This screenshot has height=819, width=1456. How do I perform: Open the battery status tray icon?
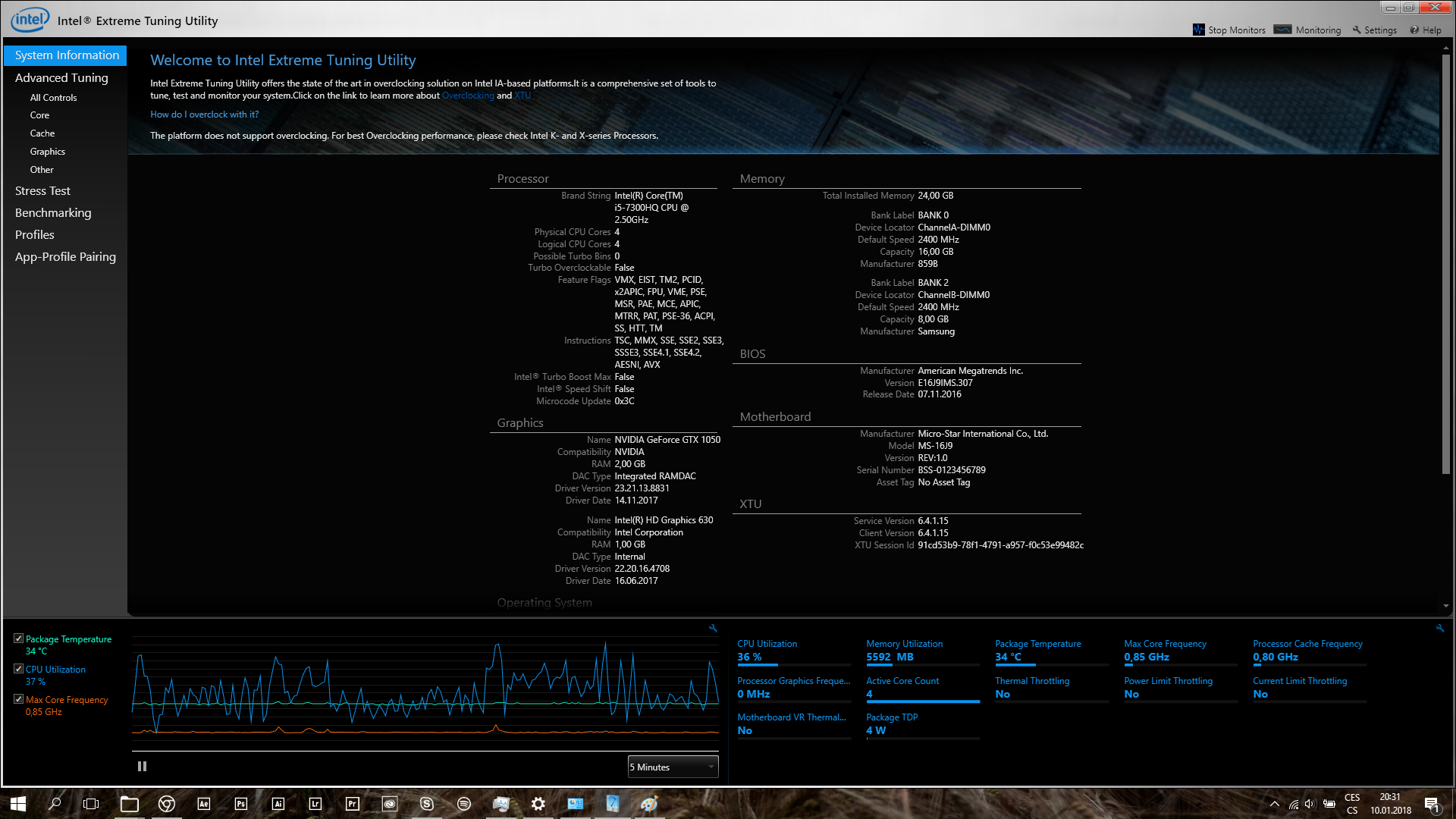tap(1329, 804)
